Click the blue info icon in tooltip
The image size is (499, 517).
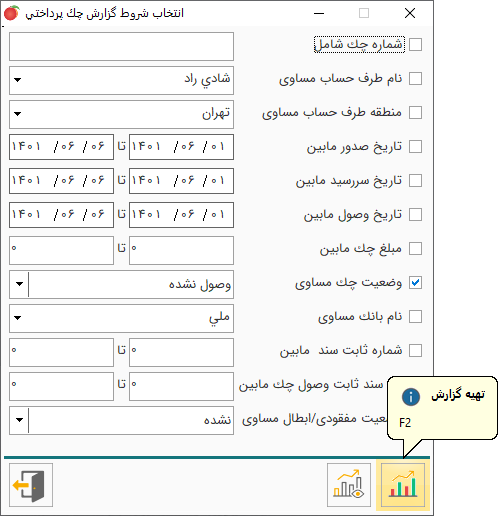click(x=410, y=397)
